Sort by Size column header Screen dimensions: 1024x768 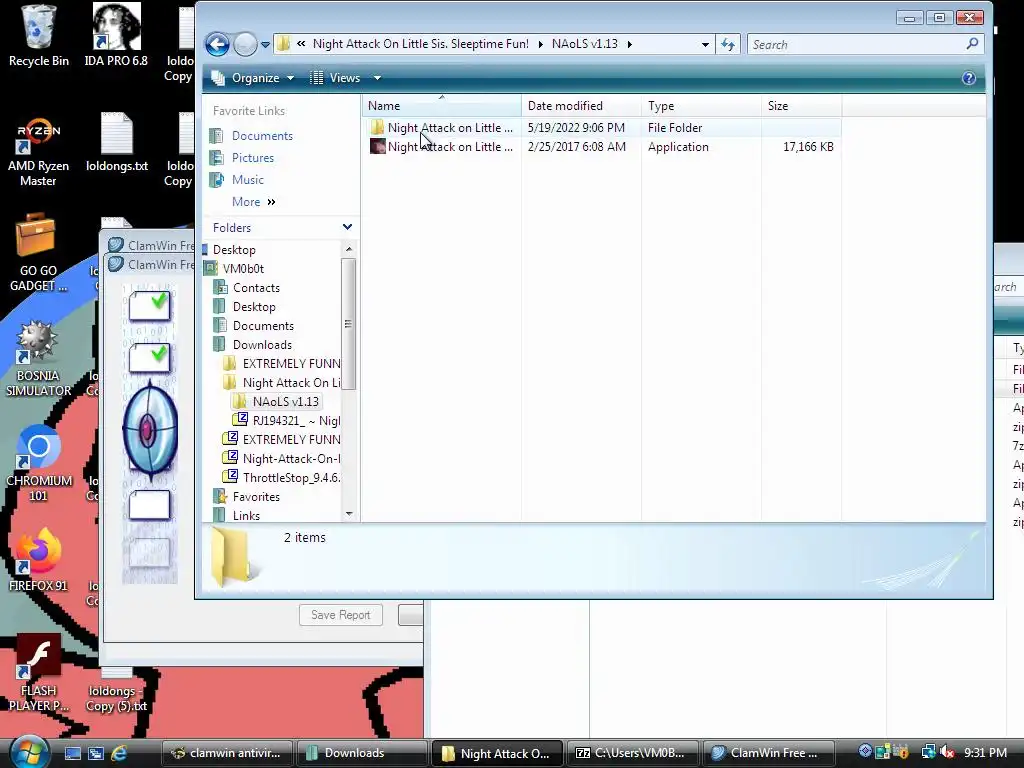point(801,105)
